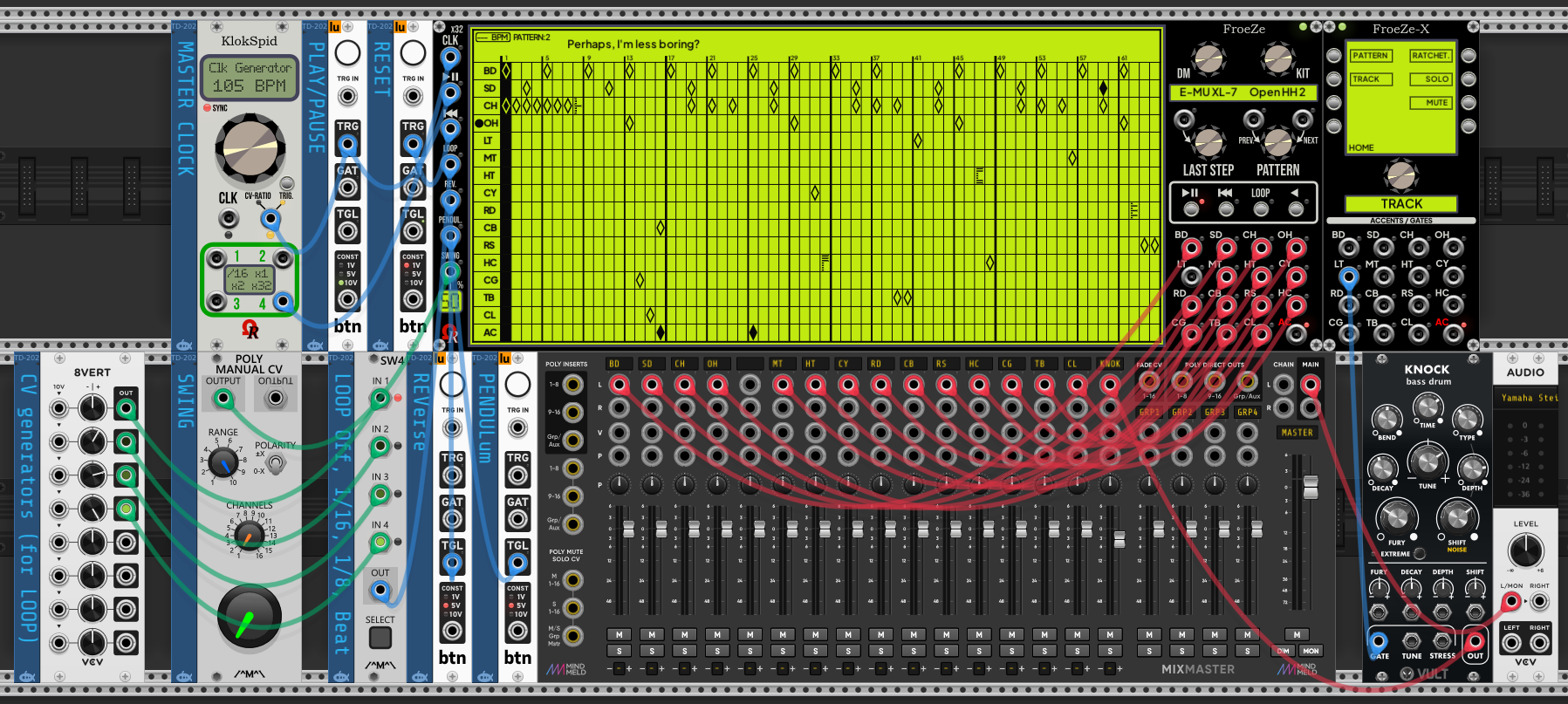Click the LEVEL knob on AUDIO module
This screenshot has height=704, width=1568.
click(x=1525, y=550)
